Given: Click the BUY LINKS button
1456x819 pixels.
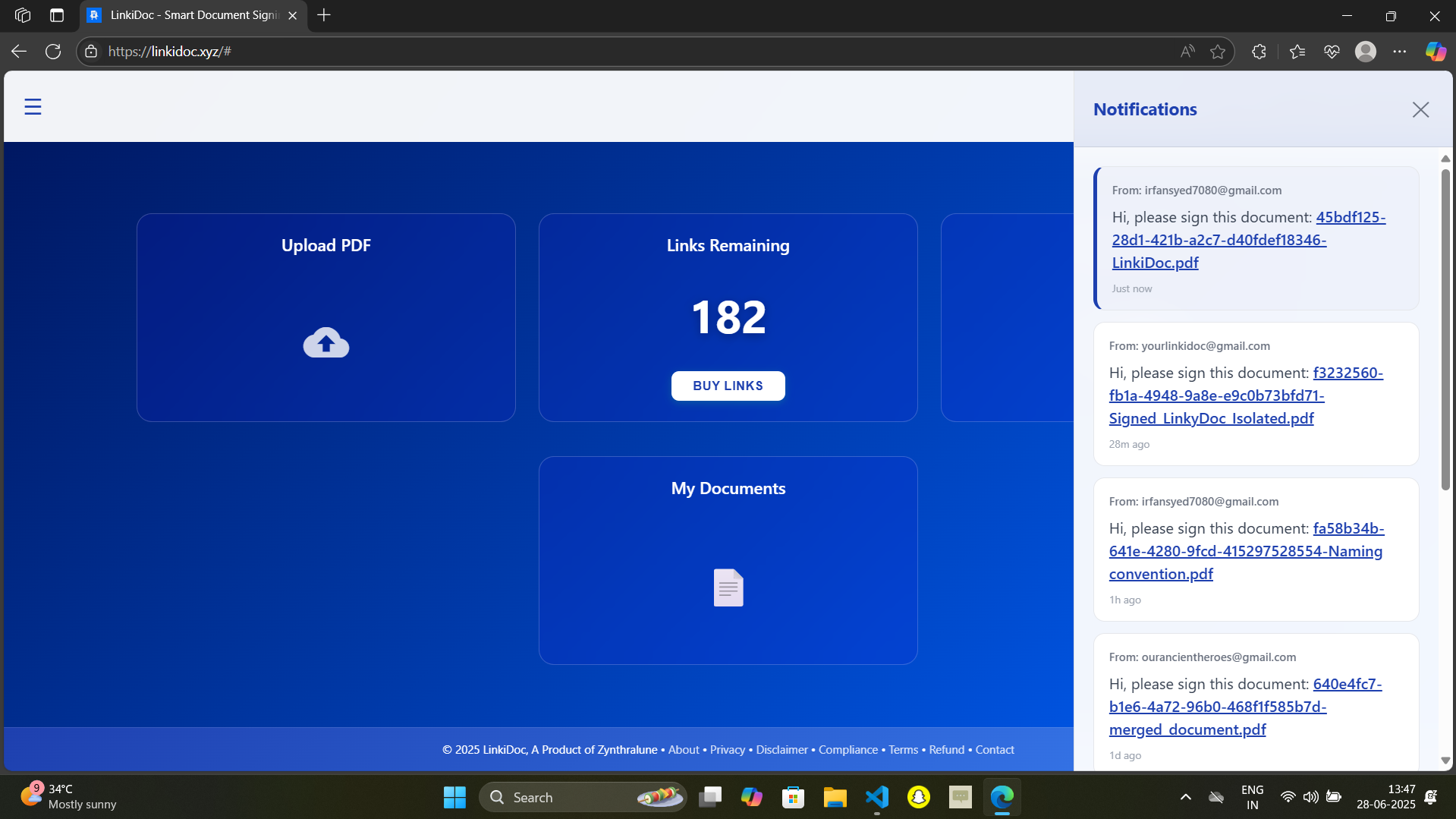Looking at the screenshot, I should point(728,386).
